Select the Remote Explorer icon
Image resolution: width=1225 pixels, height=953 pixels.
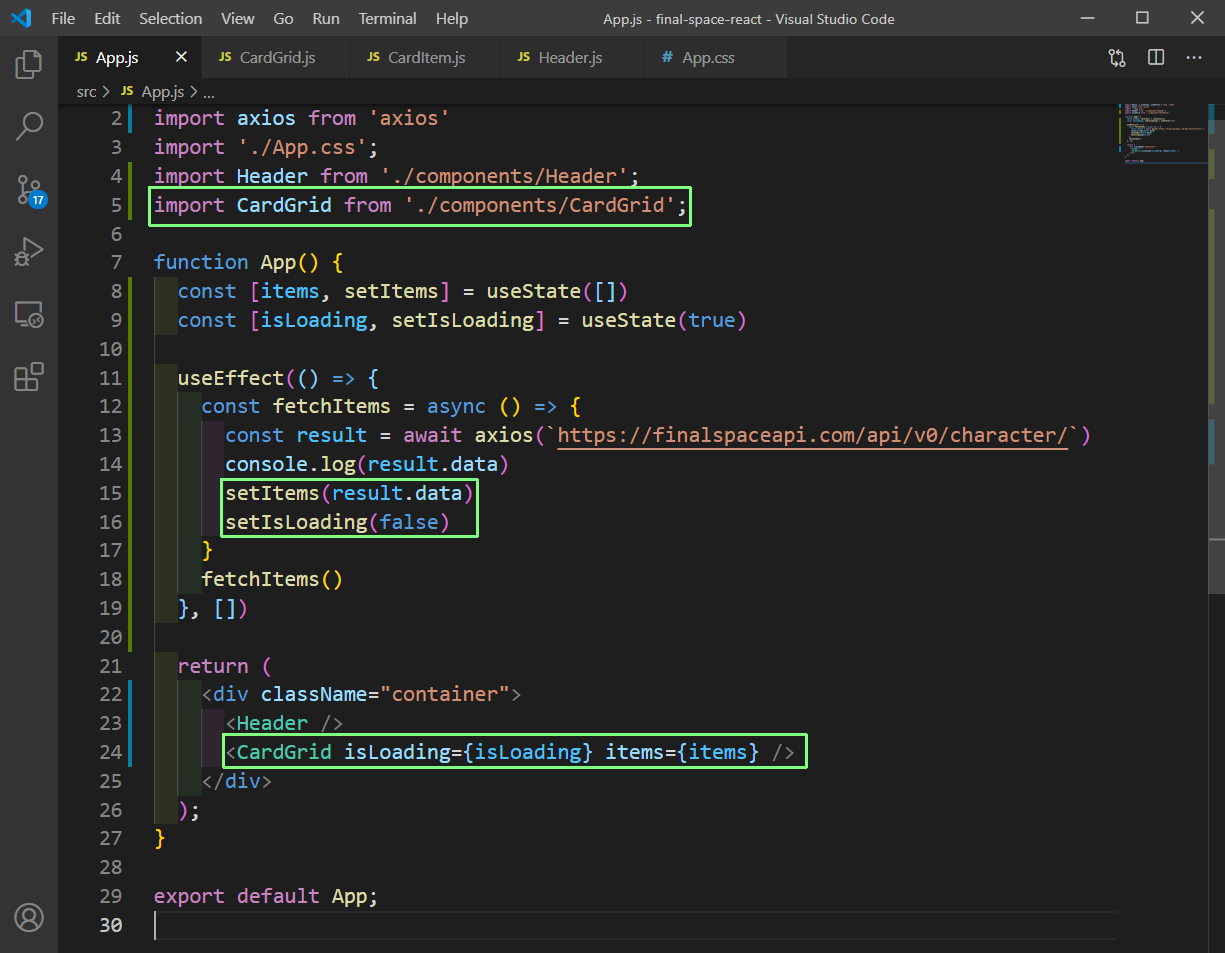[x=28, y=314]
